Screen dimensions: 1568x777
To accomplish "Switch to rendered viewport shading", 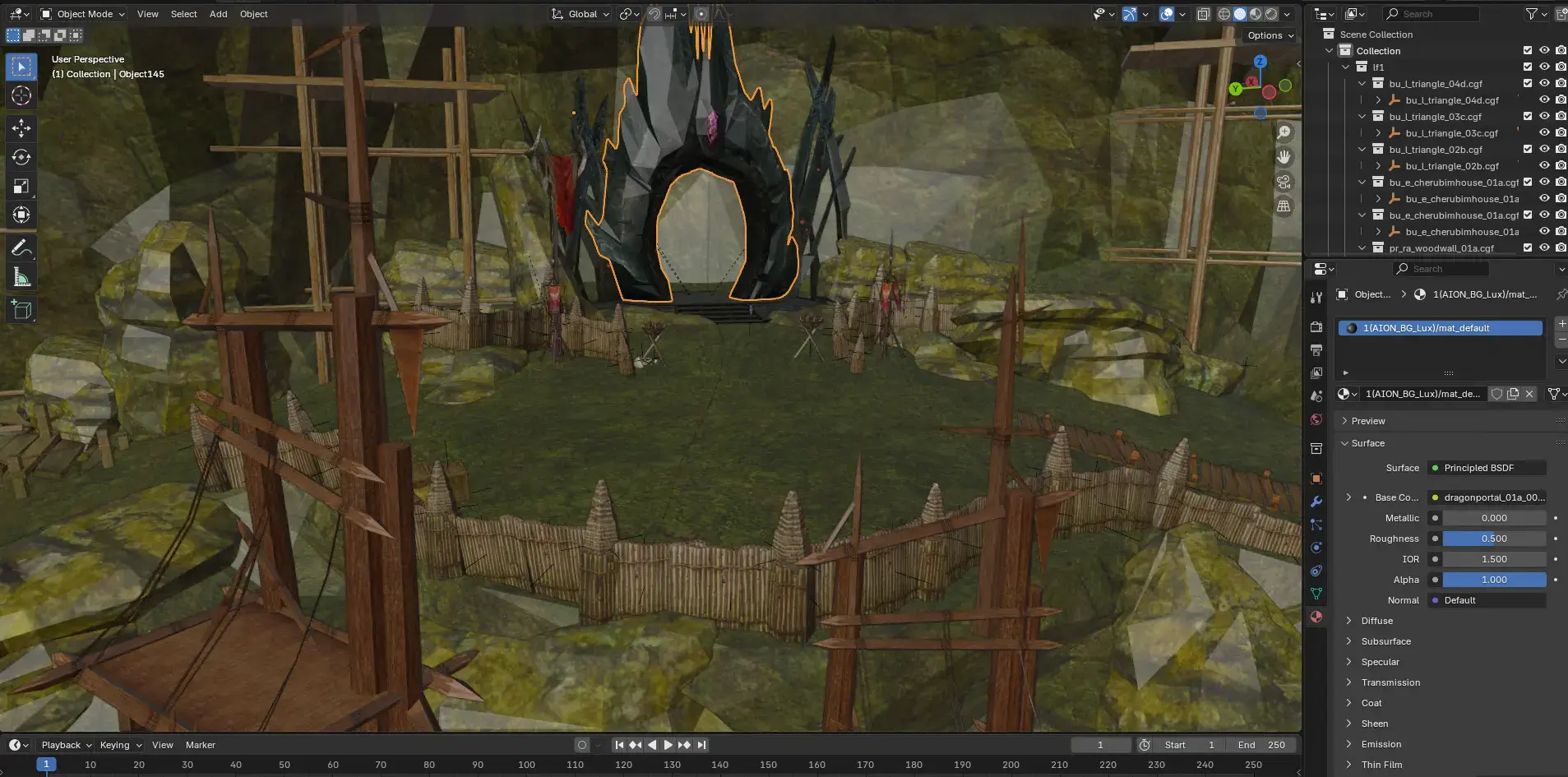I will (x=1271, y=14).
